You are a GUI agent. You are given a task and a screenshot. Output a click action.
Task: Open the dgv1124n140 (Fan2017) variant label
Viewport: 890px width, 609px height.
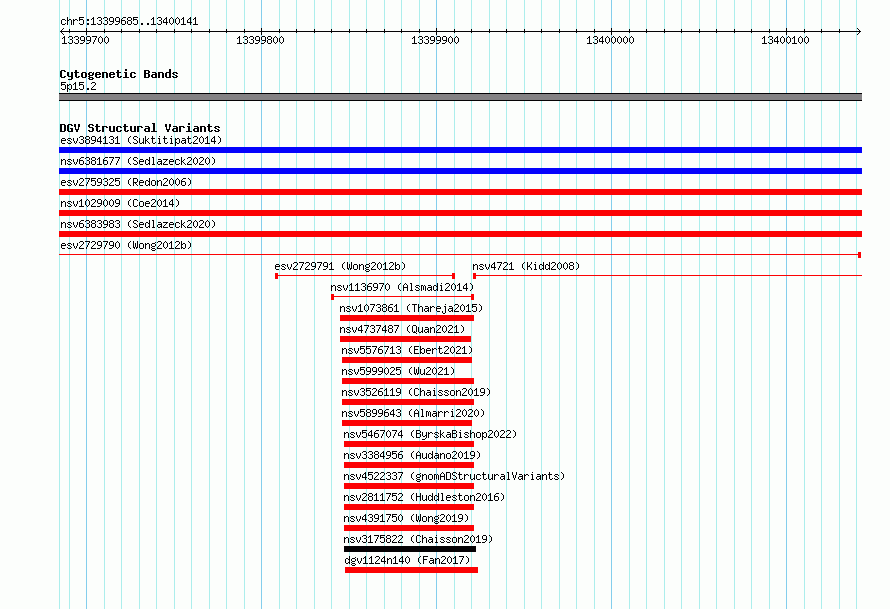pos(407,560)
